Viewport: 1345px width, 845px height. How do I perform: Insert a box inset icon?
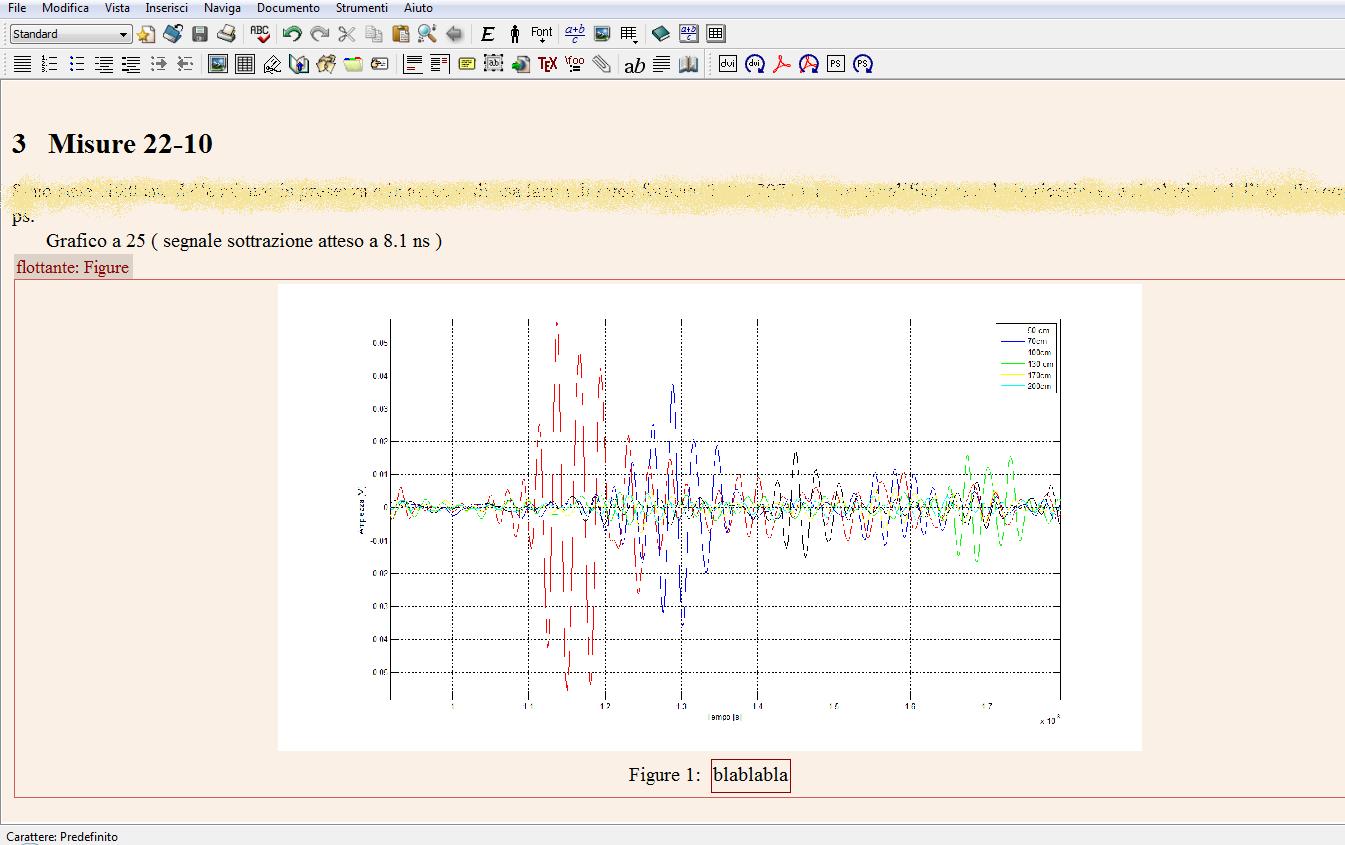(493, 64)
